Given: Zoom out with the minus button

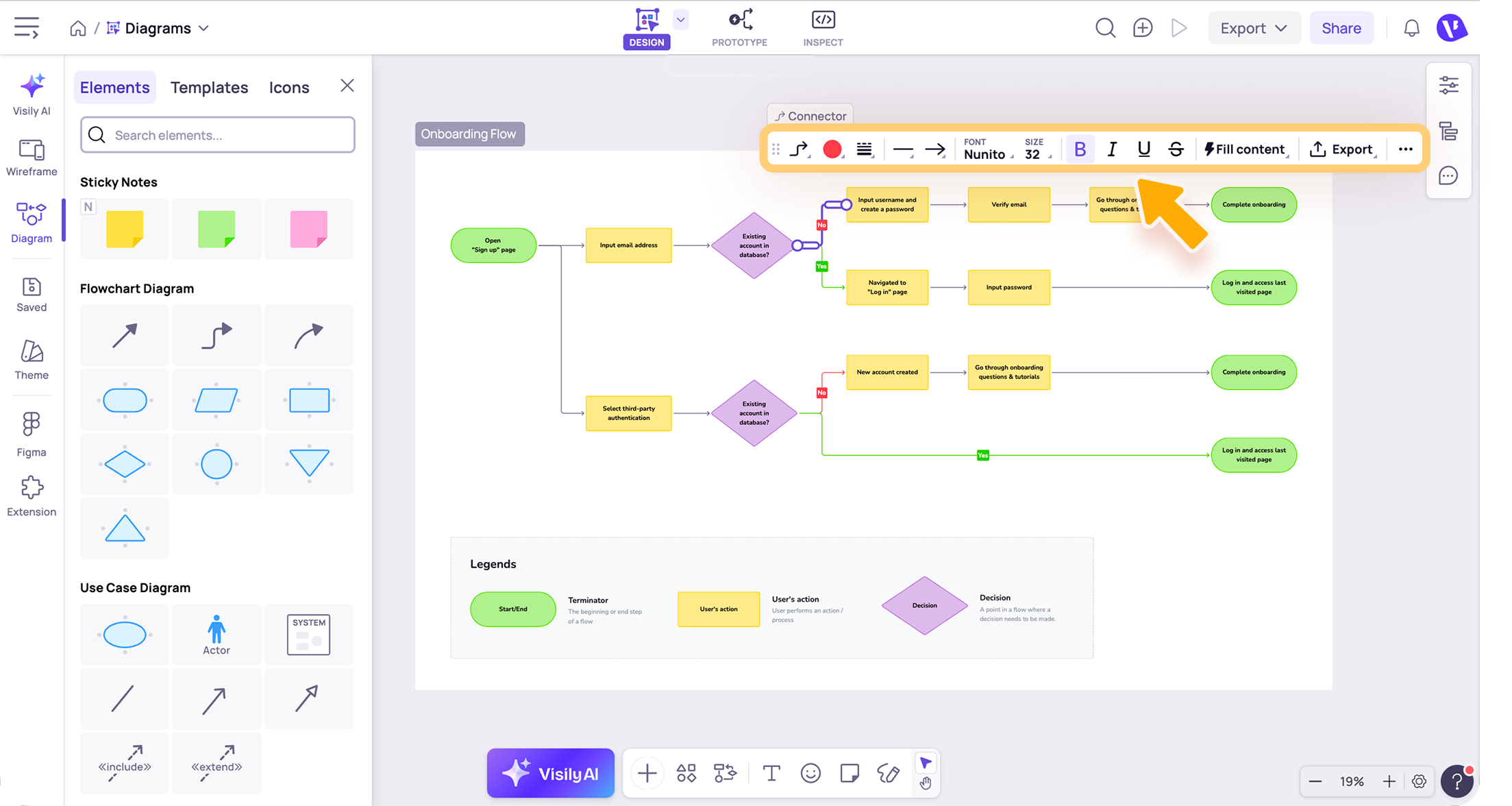Looking at the screenshot, I should (x=1315, y=781).
